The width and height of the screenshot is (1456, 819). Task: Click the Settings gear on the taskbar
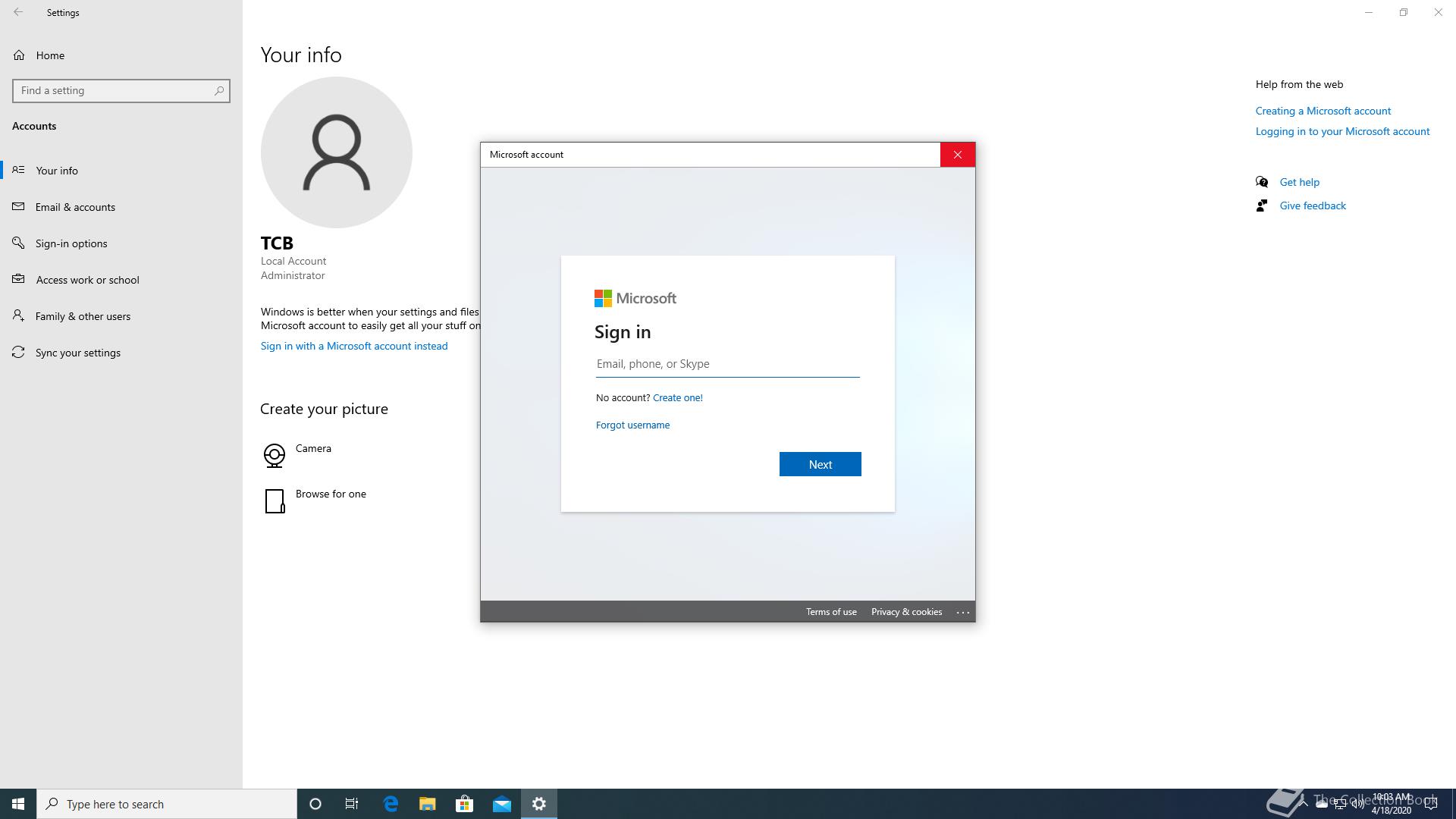point(539,804)
